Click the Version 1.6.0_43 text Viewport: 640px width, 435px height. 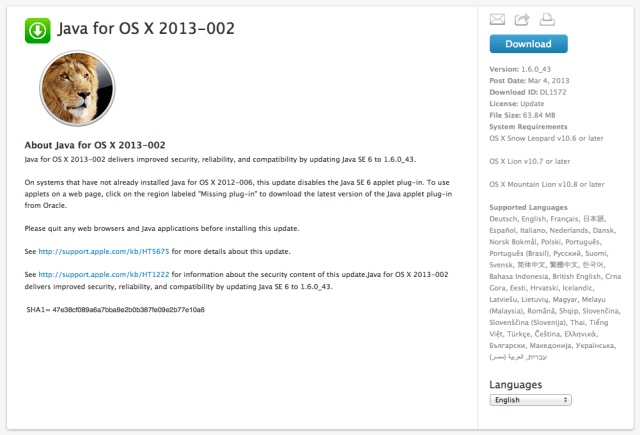[x=520, y=69]
